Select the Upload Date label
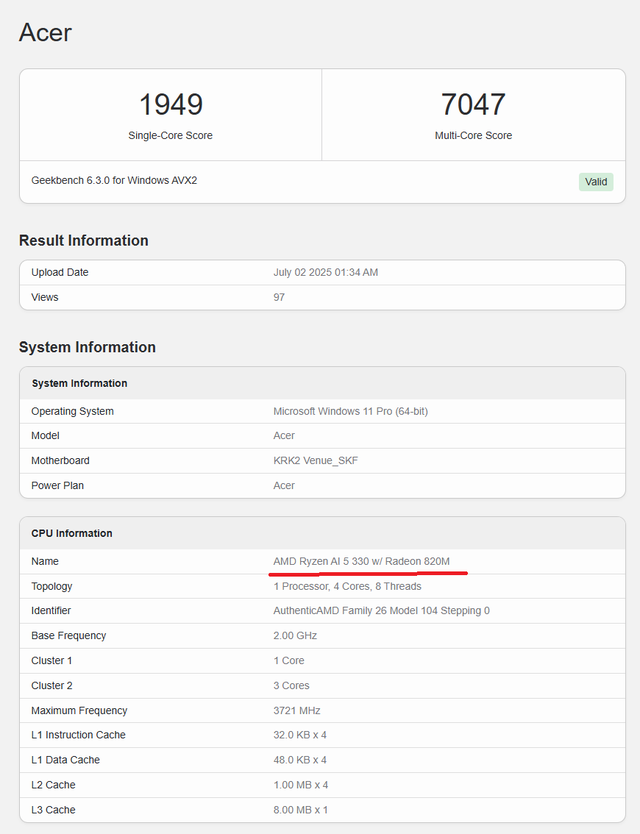The image size is (640, 834). pyautogui.click(x=60, y=272)
